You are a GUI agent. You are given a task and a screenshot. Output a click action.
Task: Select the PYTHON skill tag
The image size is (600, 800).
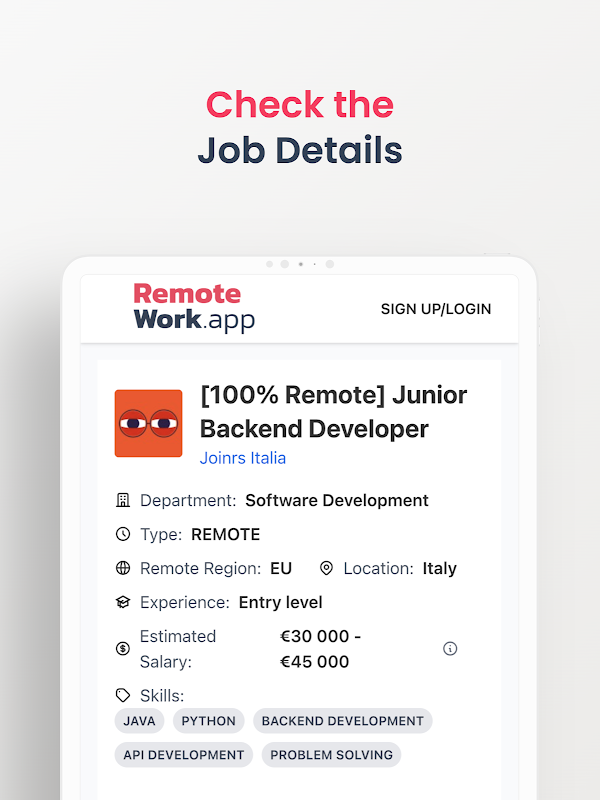209,721
